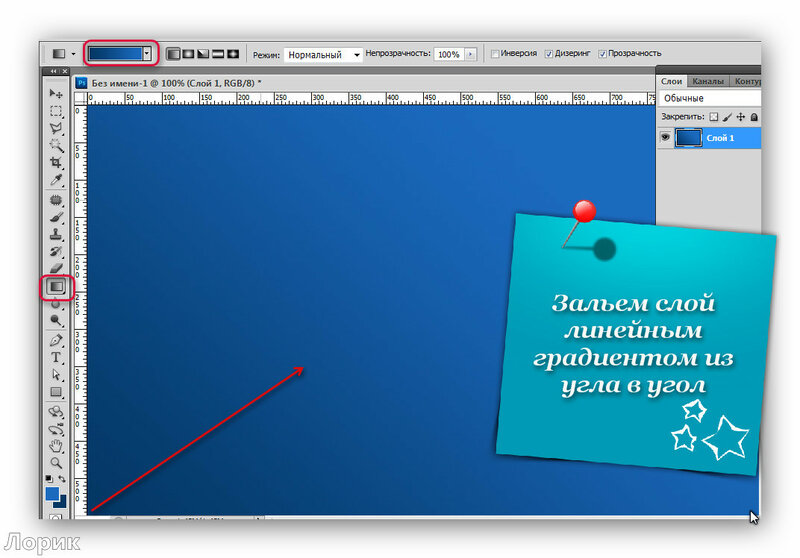
Task: Choose the Angle gradient style
Action: [x=203, y=54]
